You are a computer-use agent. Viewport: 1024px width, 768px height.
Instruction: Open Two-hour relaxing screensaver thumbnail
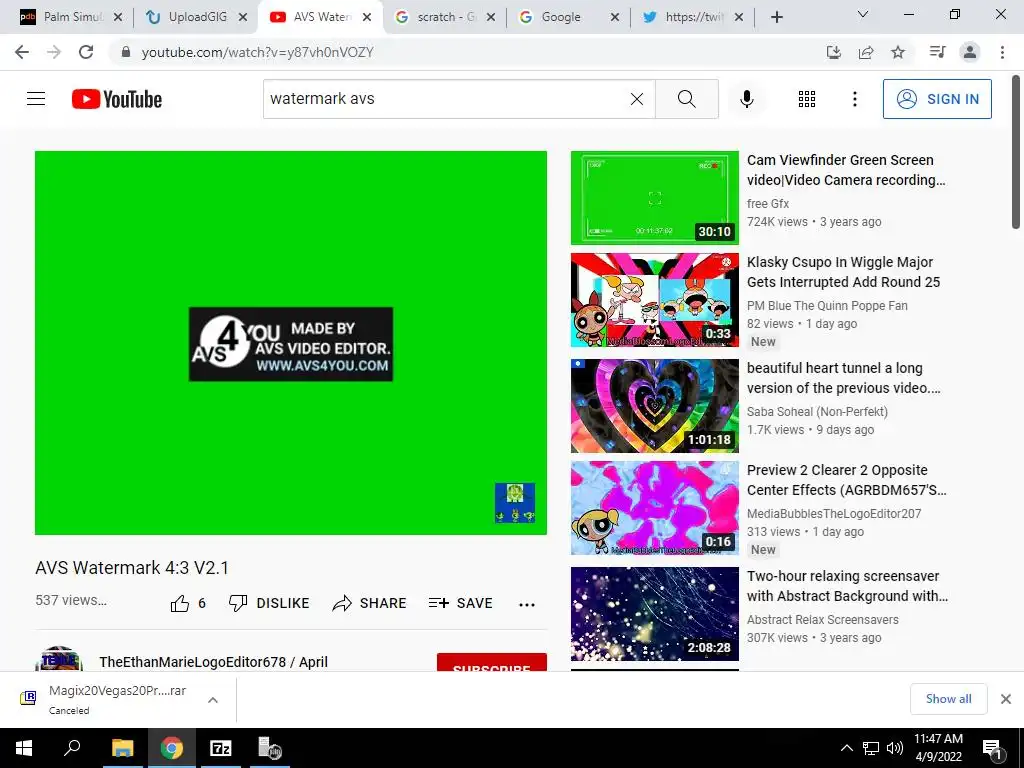pos(654,614)
